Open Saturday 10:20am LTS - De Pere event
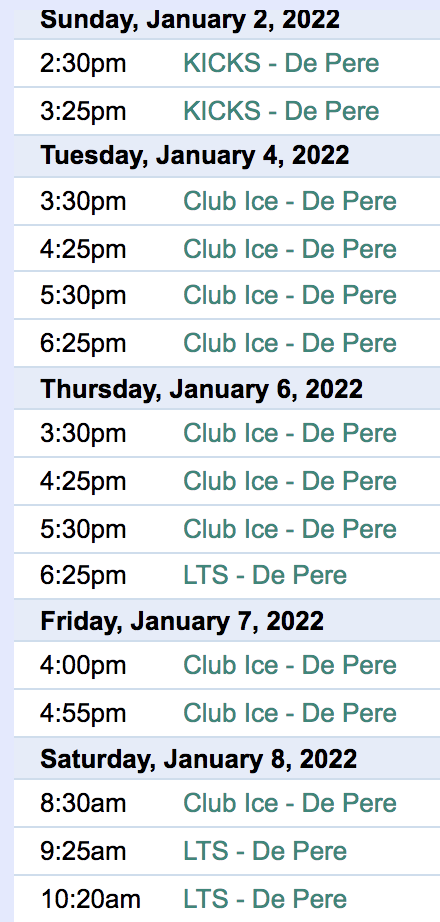Viewport: 440px width, 922px height. tap(265, 899)
